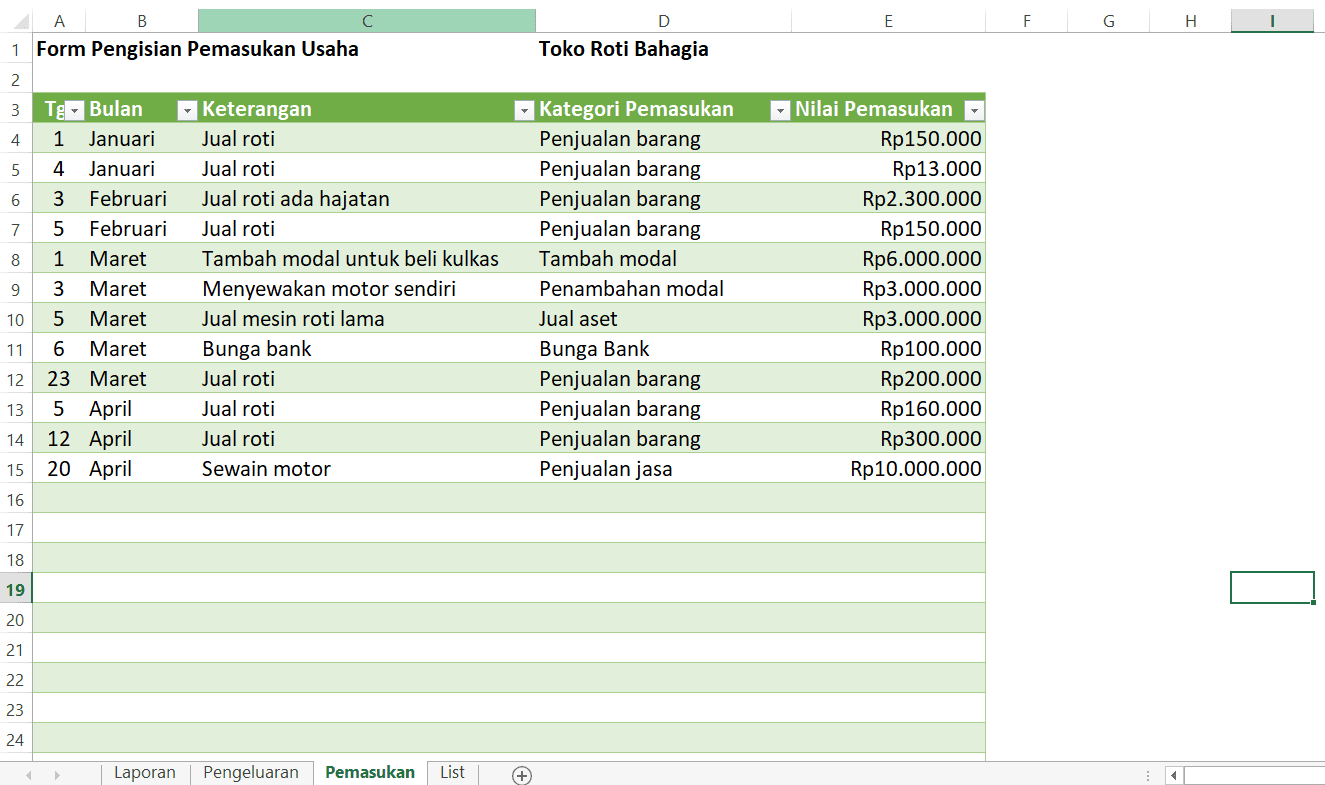Click the selected cell I19

coord(1272,588)
